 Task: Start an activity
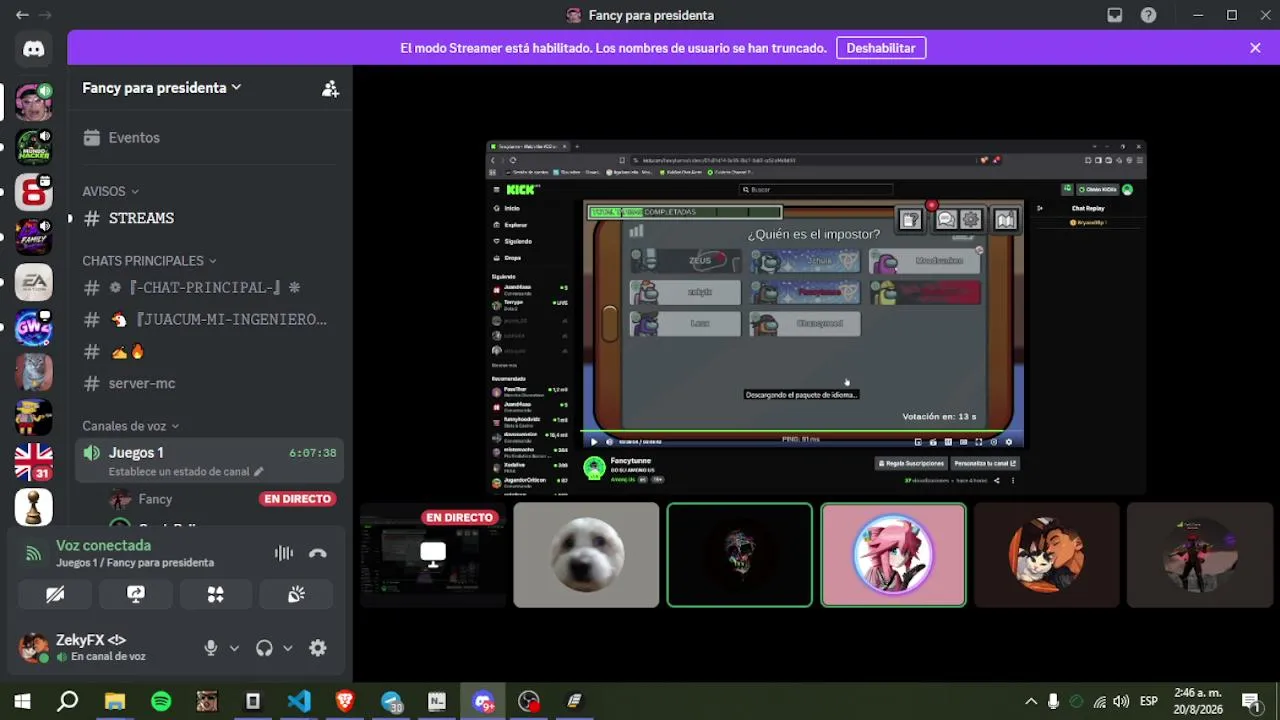point(215,594)
